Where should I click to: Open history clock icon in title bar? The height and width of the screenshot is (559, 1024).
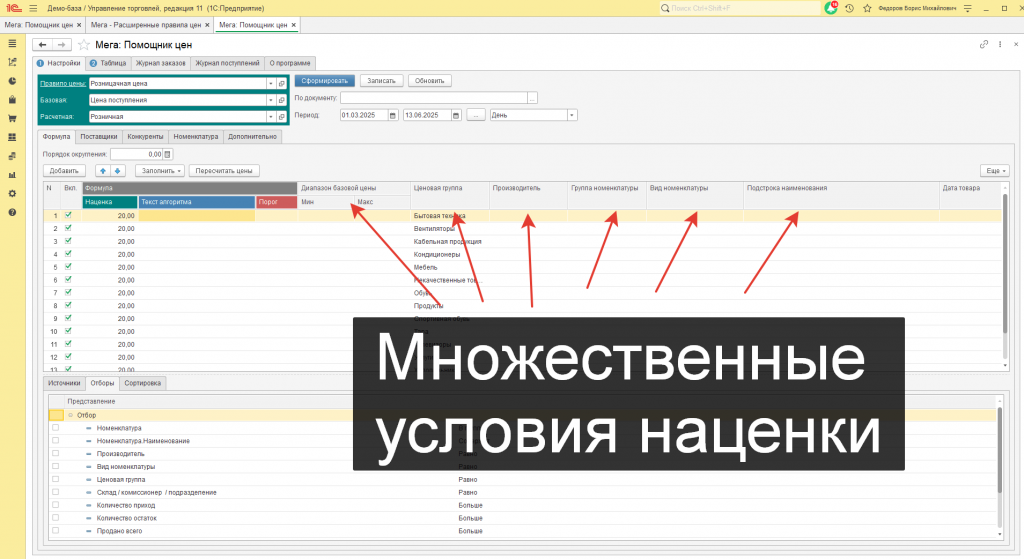pyautogui.click(x=849, y=8)
